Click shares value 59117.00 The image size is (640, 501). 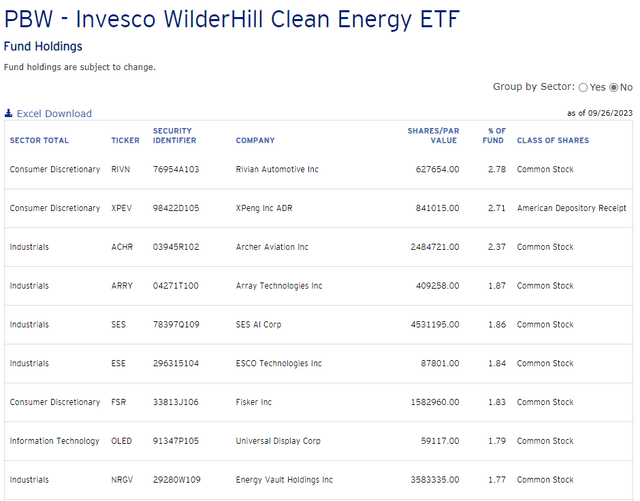(440, 441)
